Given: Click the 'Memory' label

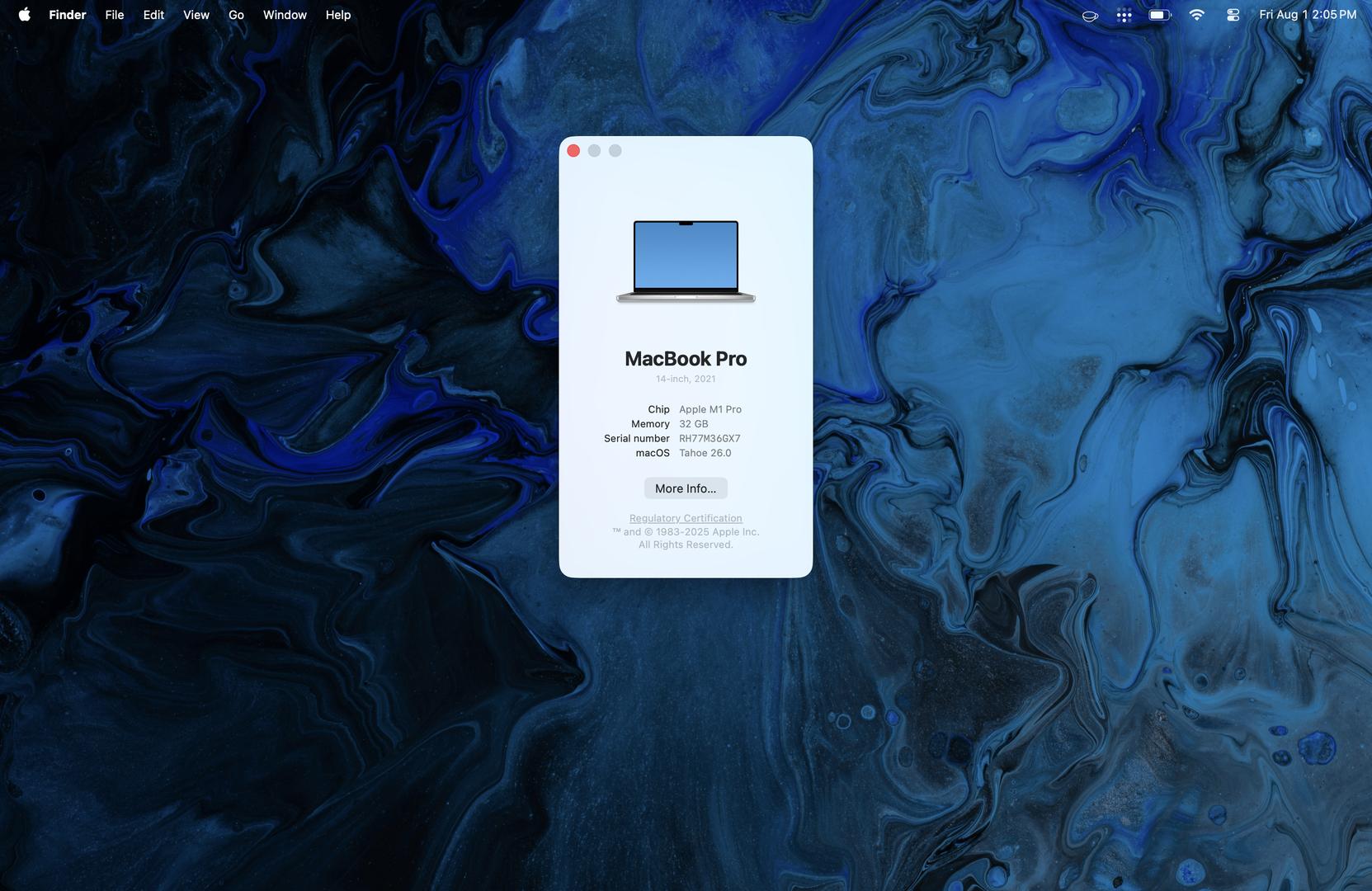Looking at the screenshot, I should click(650, 424).
